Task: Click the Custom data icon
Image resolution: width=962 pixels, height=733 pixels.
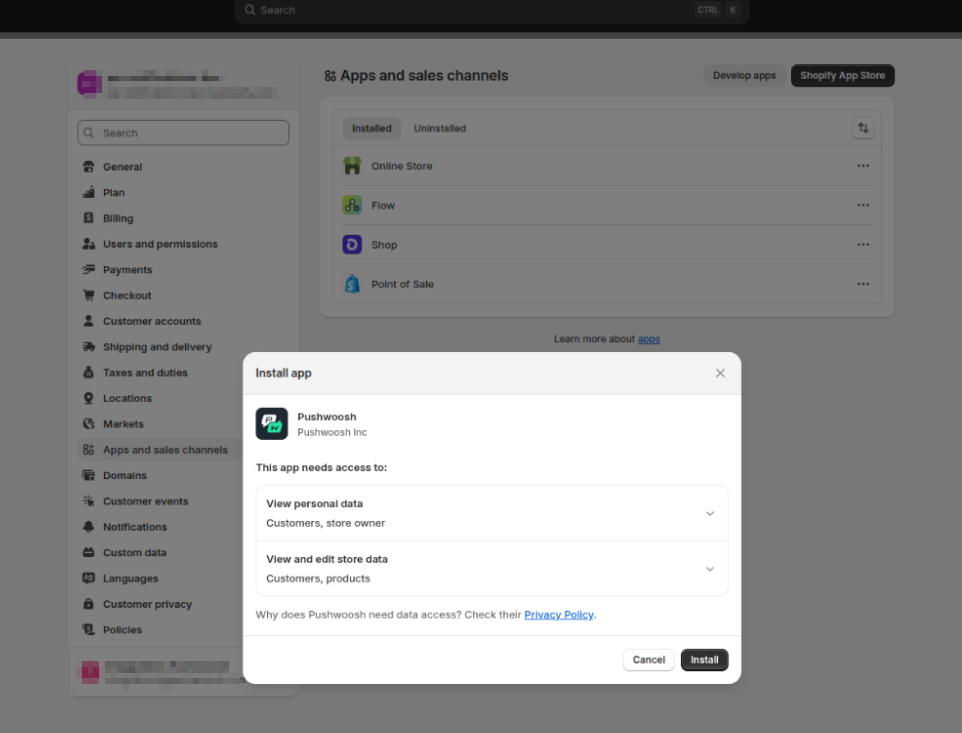Action: 88,553
